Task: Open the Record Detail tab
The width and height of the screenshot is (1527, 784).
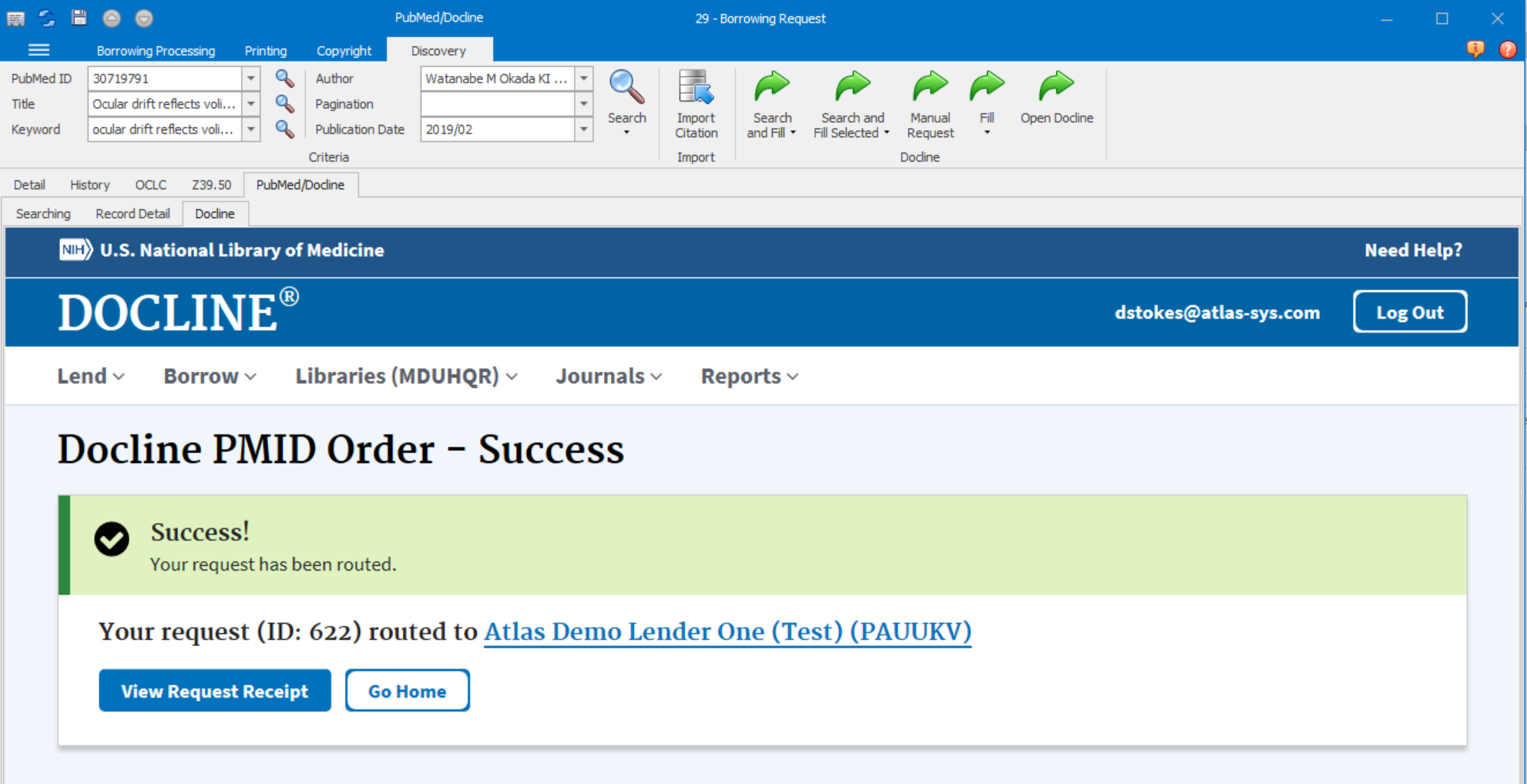Action: (133, 213)
